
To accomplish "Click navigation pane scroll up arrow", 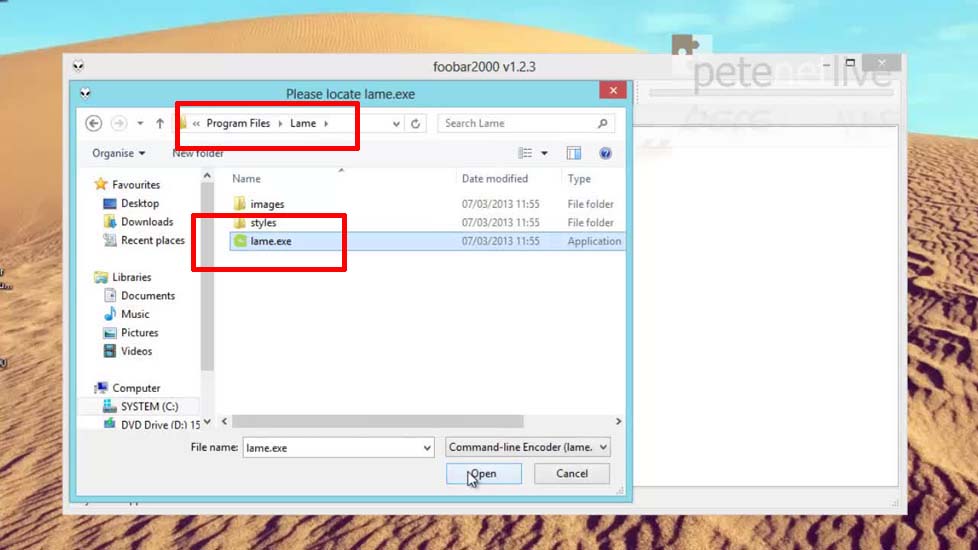I will [207, 176].
